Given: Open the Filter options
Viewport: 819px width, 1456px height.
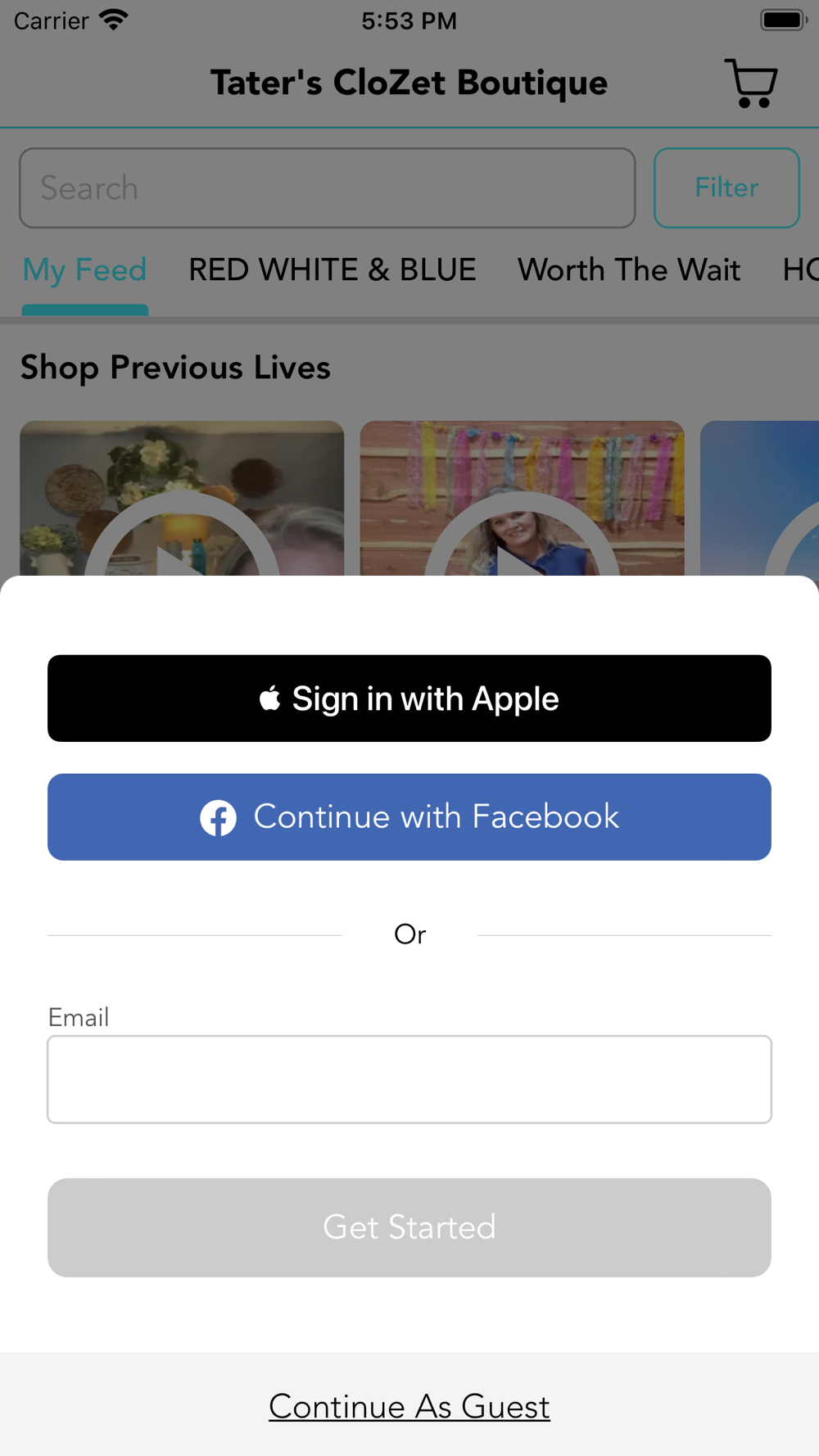Looking at the screenshot, I should click(x=726, y=188).
